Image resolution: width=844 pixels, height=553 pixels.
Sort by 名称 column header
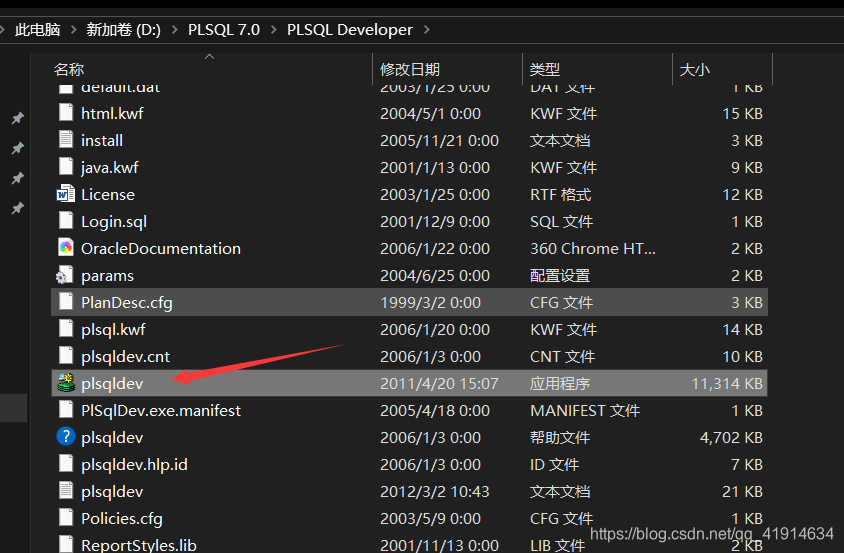coord(69,69)
